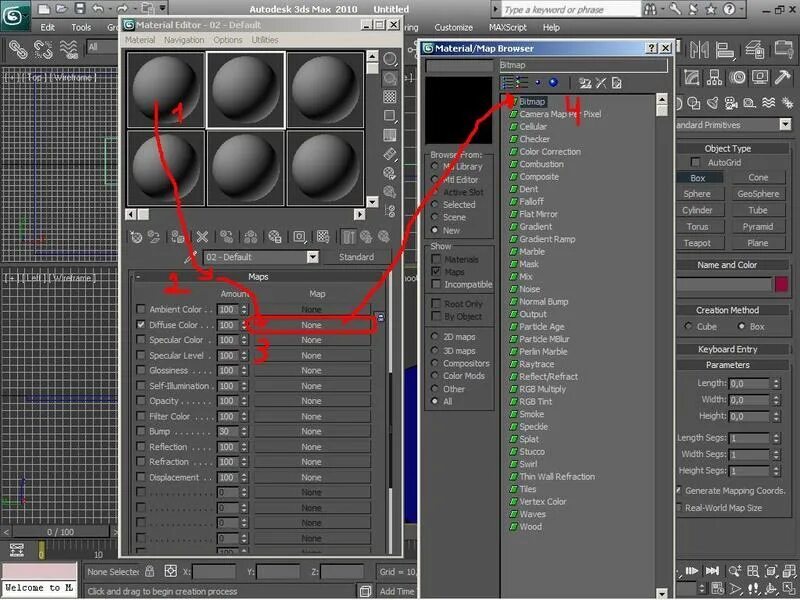Collapse the Maps rollout

[x=258, y=277]
